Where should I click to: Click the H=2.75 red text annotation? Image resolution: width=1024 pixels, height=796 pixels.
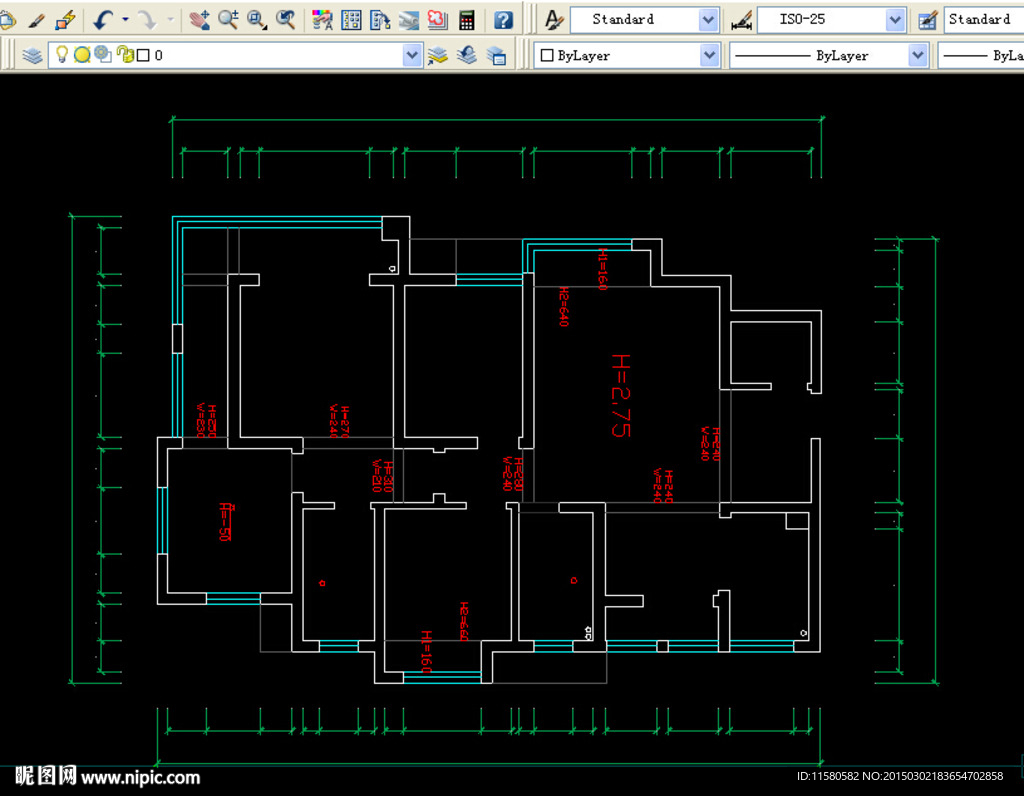tap(620, 395)
